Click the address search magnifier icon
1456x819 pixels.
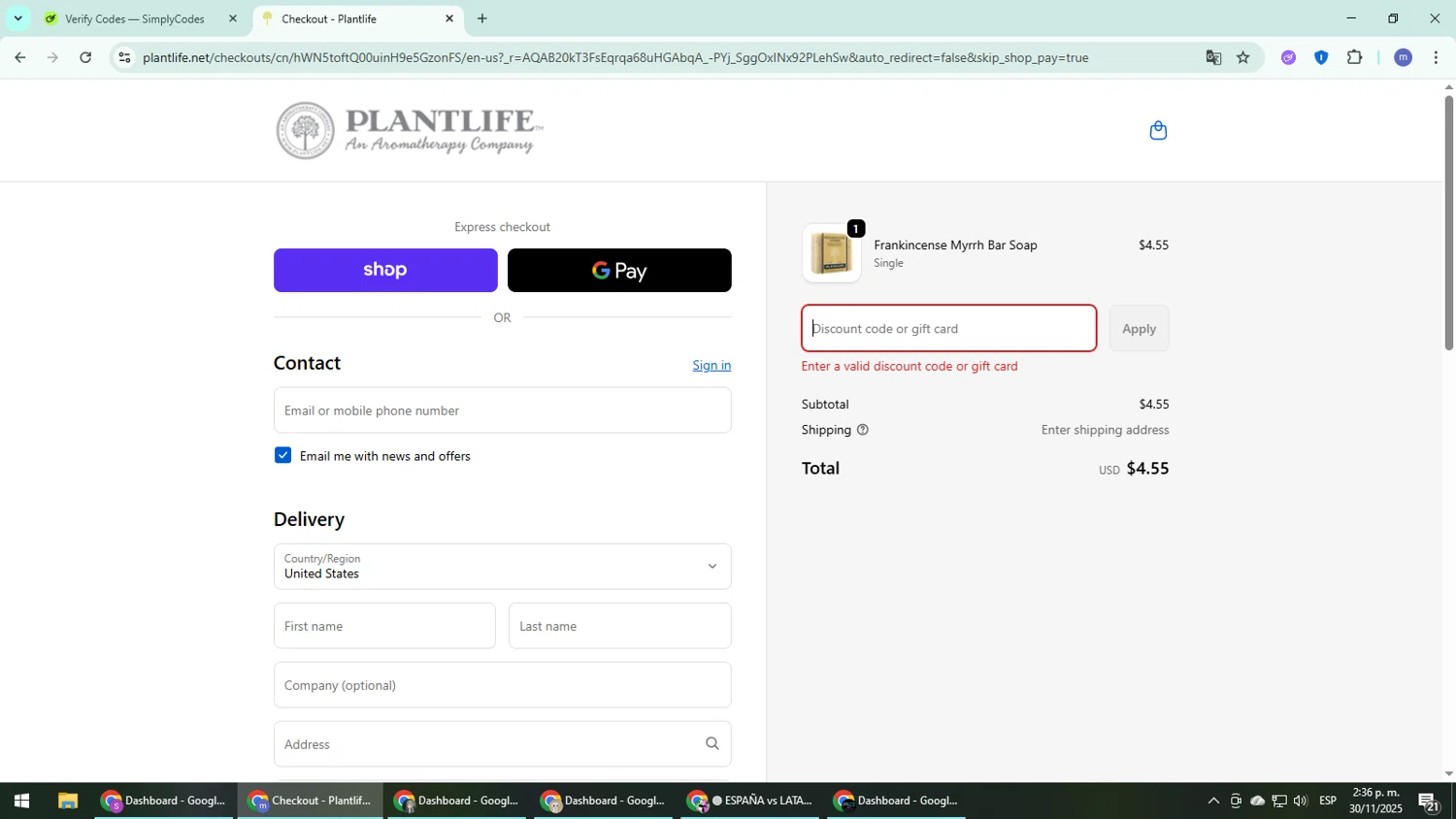coord(711,743)
